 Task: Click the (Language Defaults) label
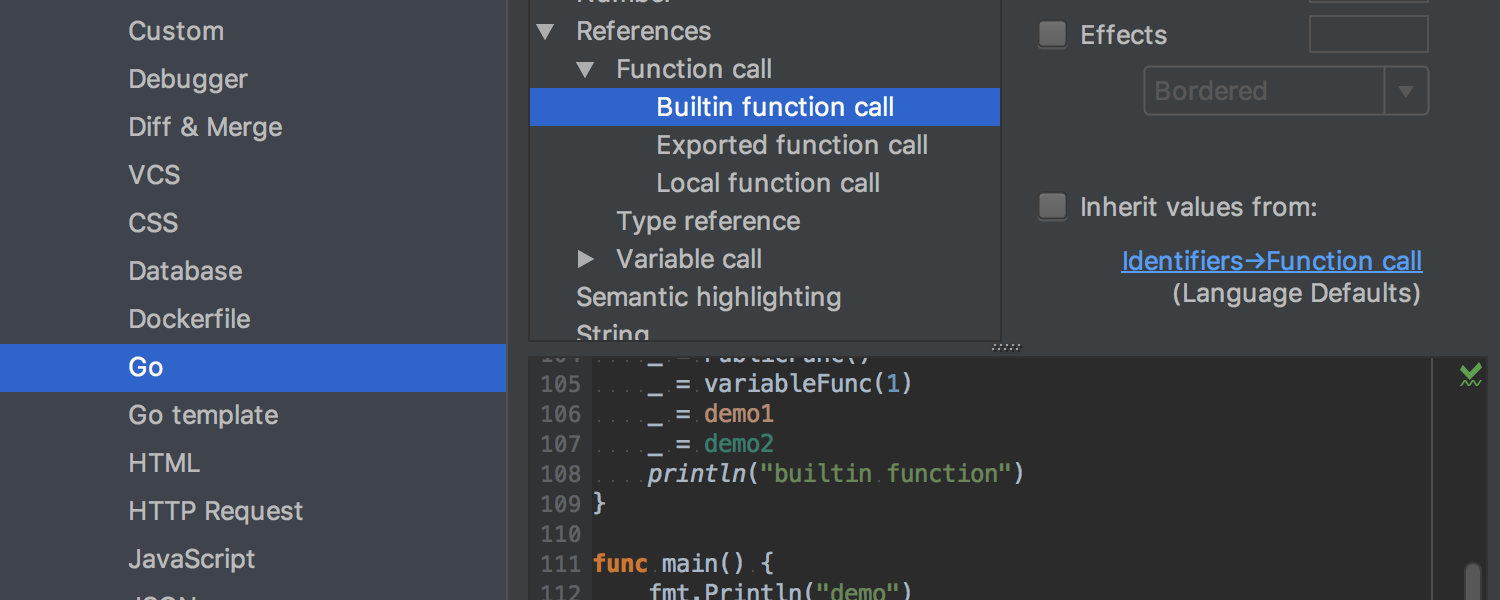pyautogui.click(x=1296, y=293)
